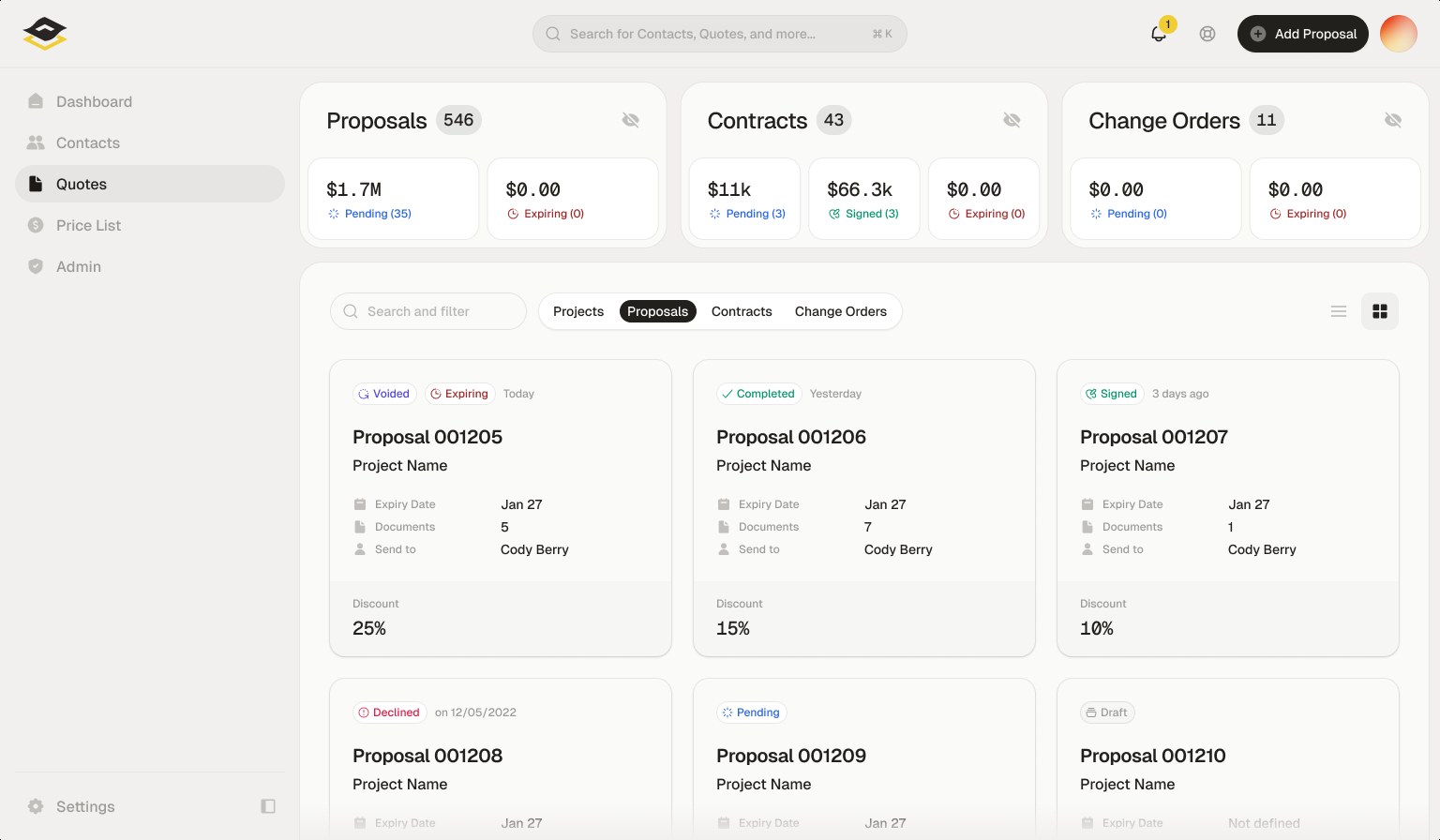The height and width of the screenshot is (840, 1440).
Task: Switch to the Contracts tab
Action: point(742,311)
